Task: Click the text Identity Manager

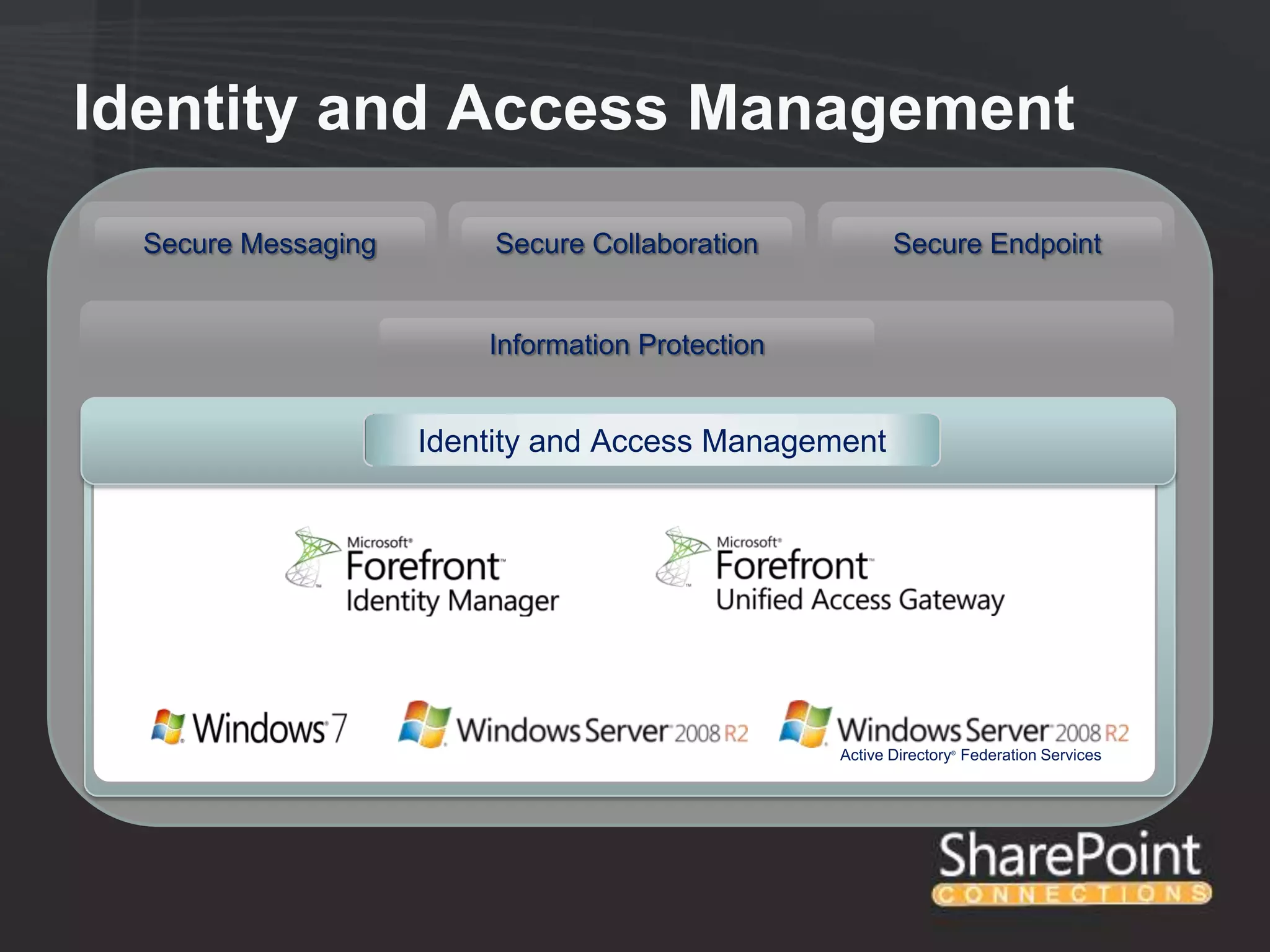Action: pos(452,601)
